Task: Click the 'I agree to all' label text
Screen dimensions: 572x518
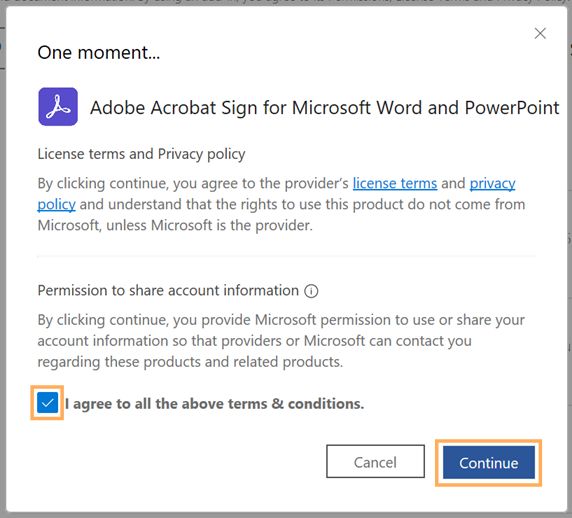Action: 214,404
